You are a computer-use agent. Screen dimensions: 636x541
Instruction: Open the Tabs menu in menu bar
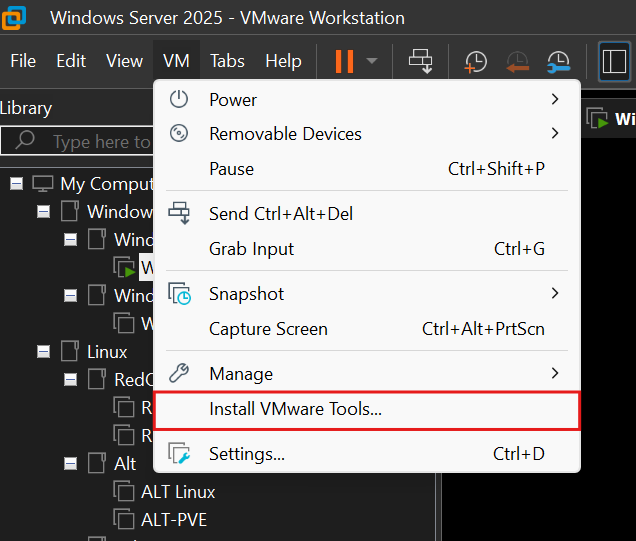tap(227, 61)
